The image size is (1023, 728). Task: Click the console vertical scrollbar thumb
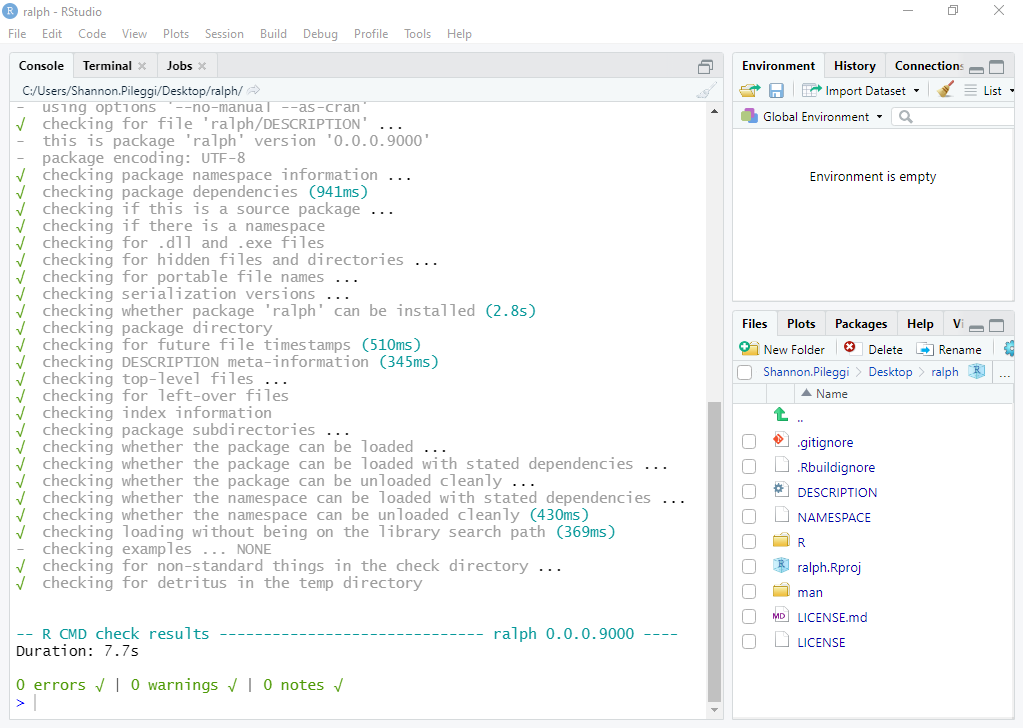point(714,551)
